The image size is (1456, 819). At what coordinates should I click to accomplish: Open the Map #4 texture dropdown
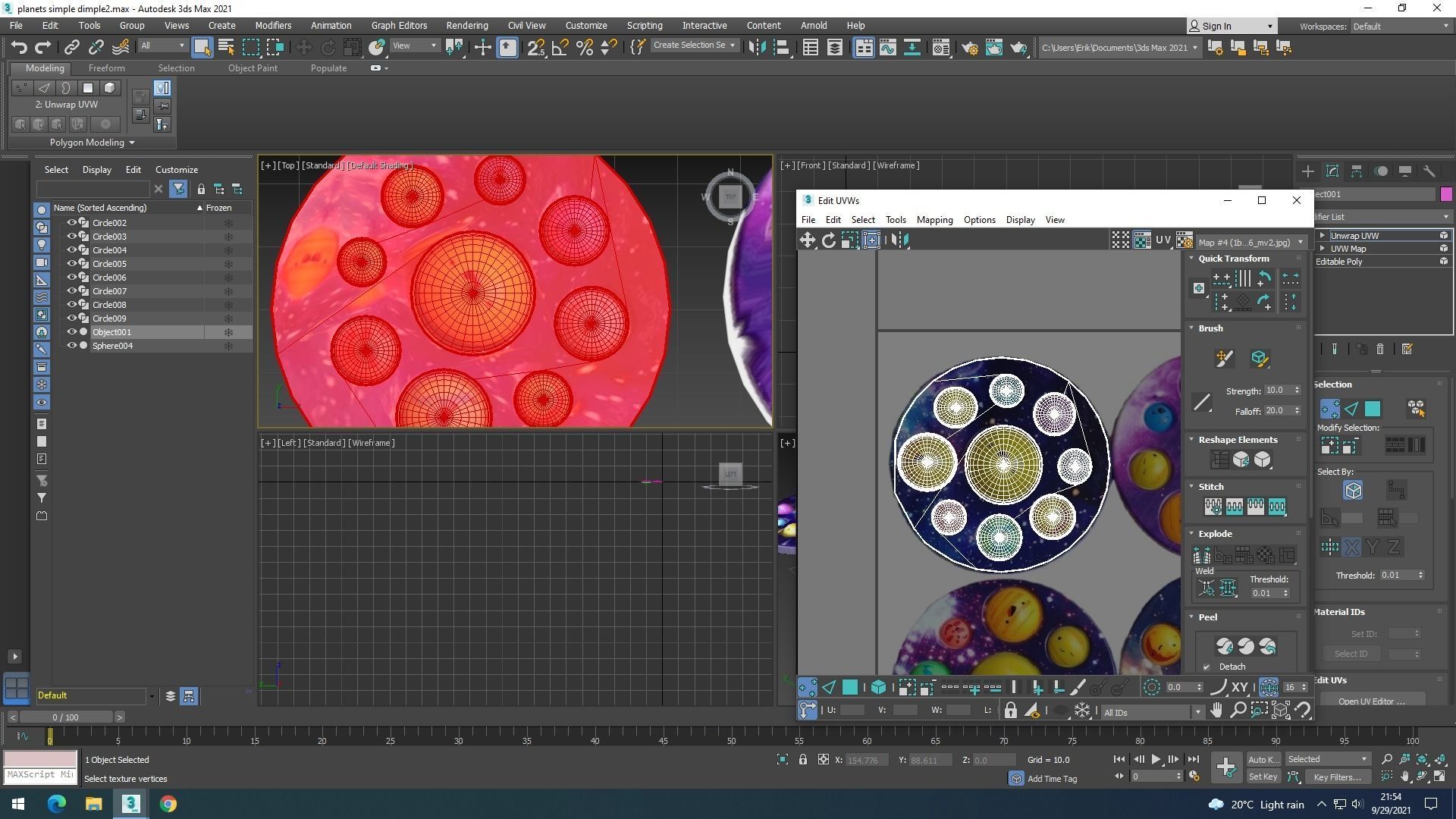click(x=1301, y=242)
